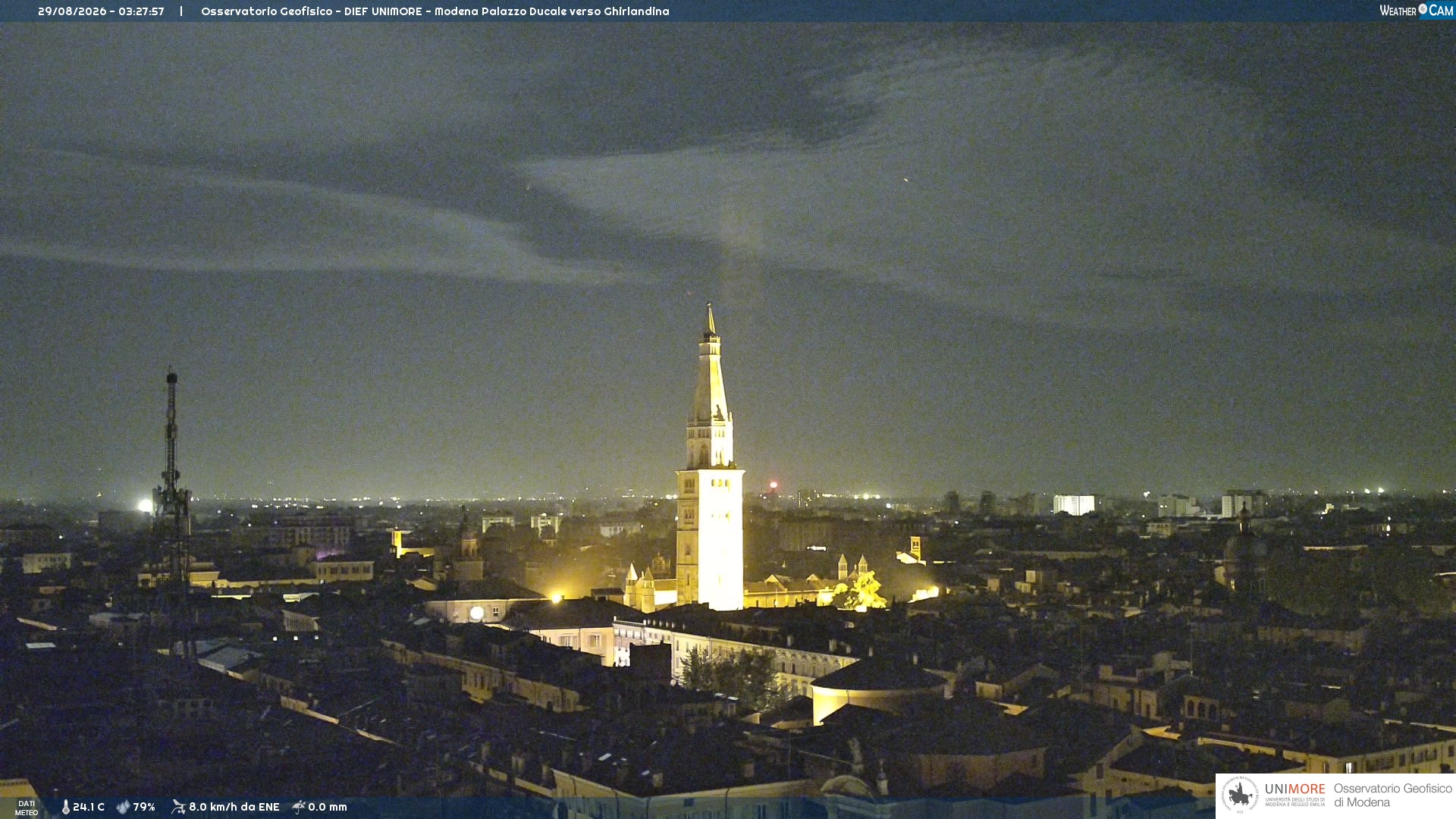
Task: Click the 79% humidity value
Action: [x=144, y=807]
